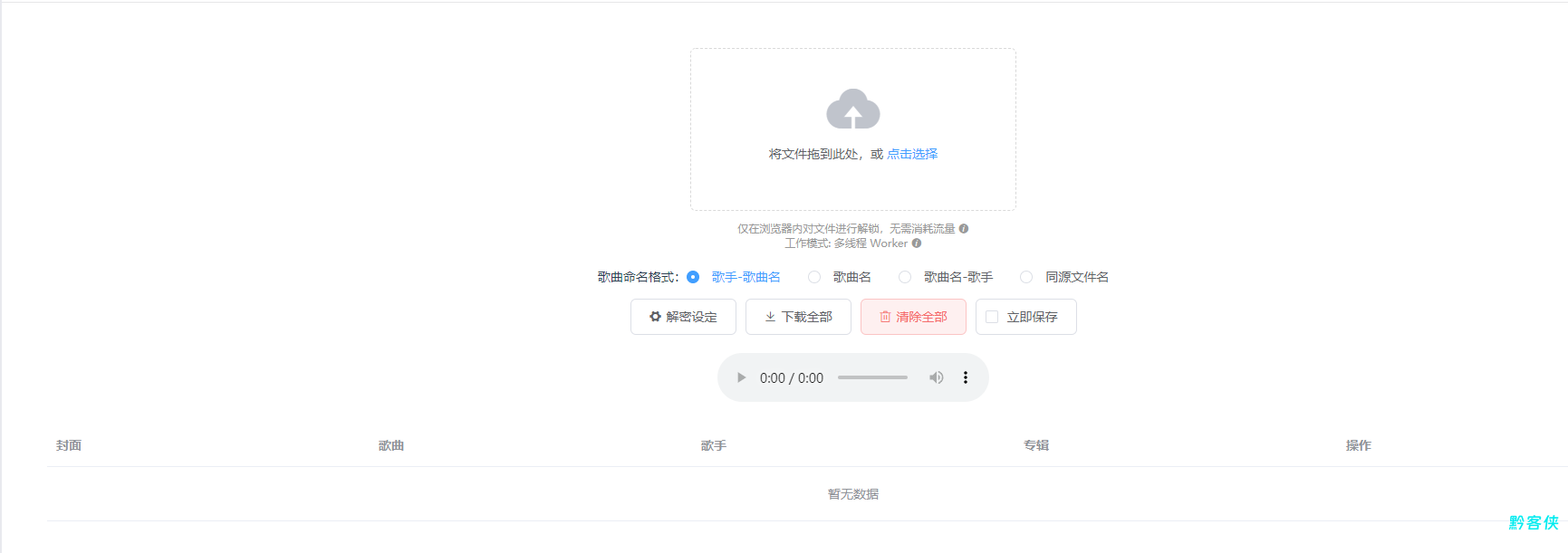1568x553 pixels.
Task: Click the info icon next to 无需消耗流量
Action: [x=964, y=228]
